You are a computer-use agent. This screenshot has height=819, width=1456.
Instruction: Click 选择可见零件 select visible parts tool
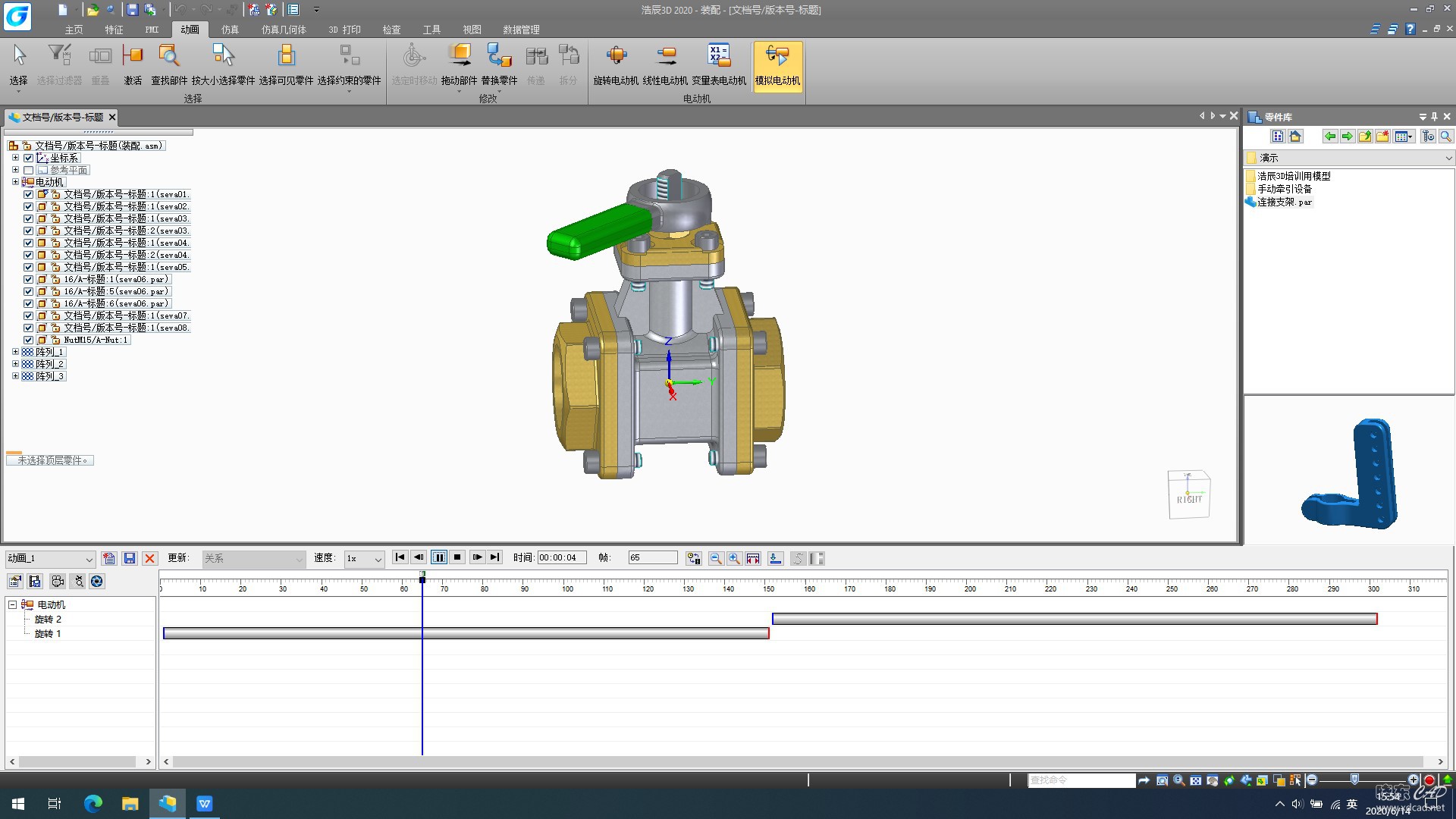[286, 65]
